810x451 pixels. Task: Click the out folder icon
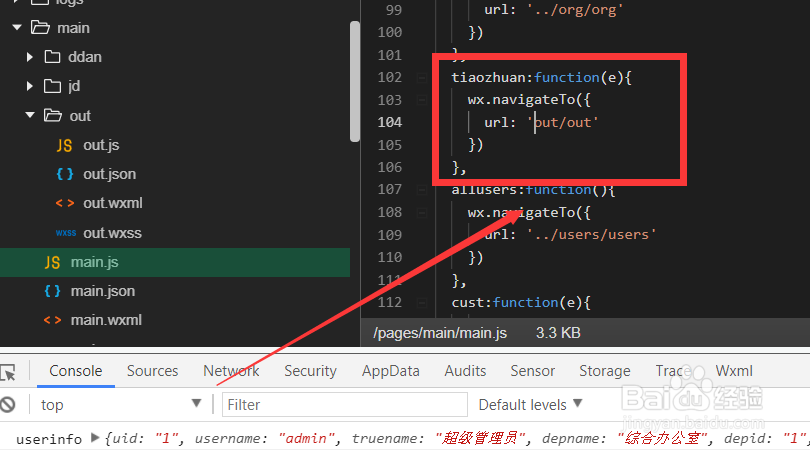53,115
